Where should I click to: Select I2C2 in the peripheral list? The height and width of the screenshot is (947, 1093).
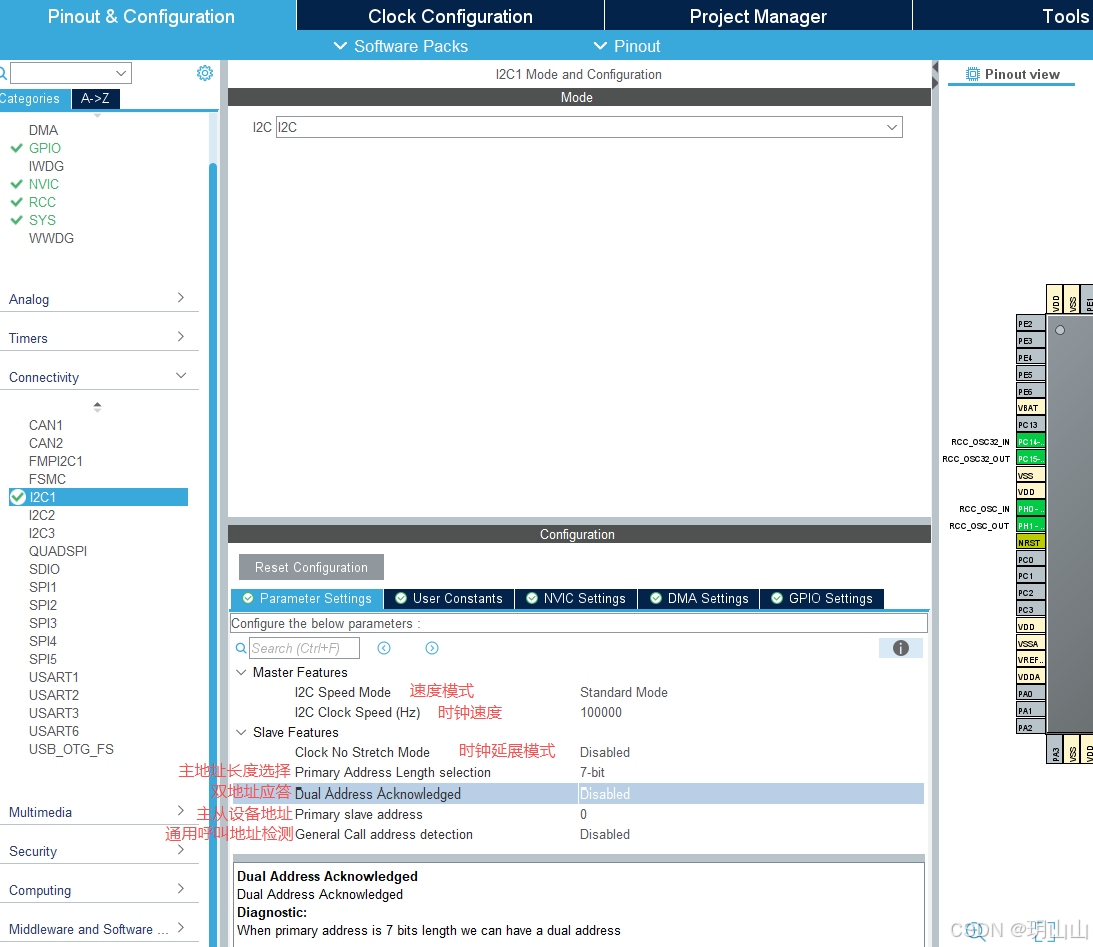tap(42, 515)
